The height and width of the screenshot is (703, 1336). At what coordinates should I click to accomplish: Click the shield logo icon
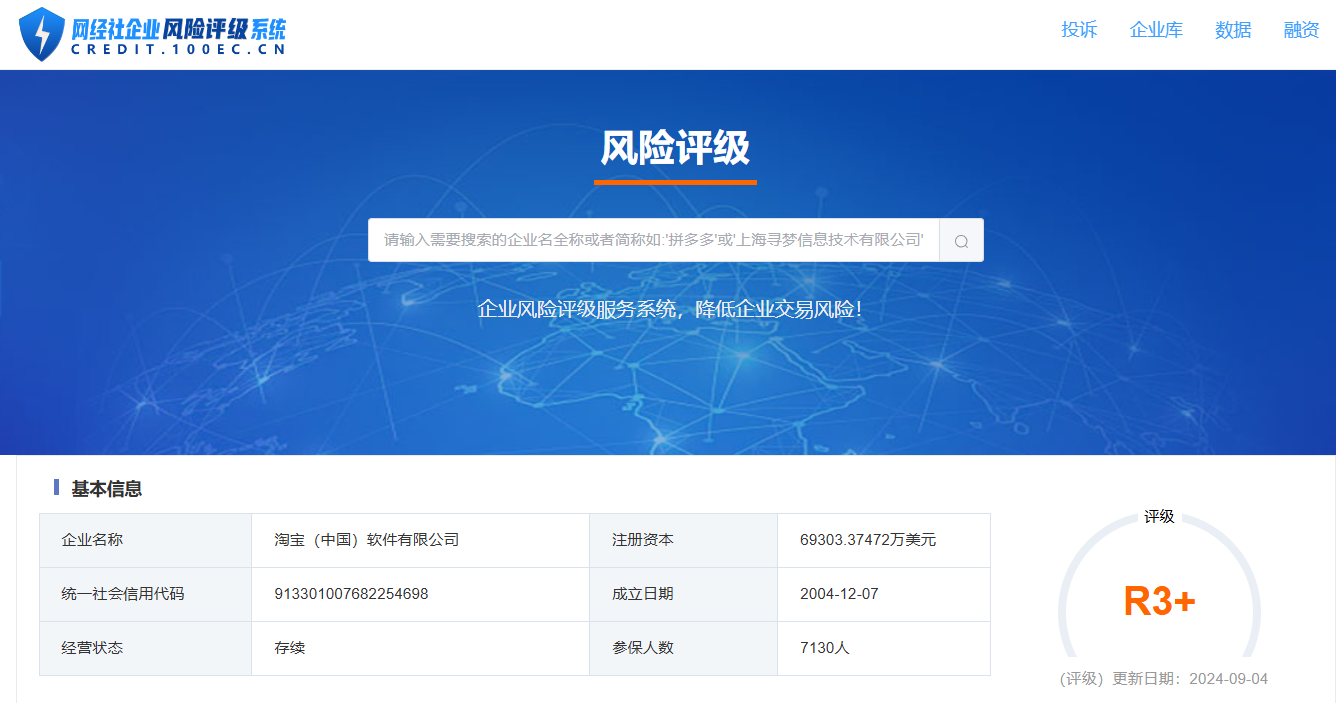point(42,34)
